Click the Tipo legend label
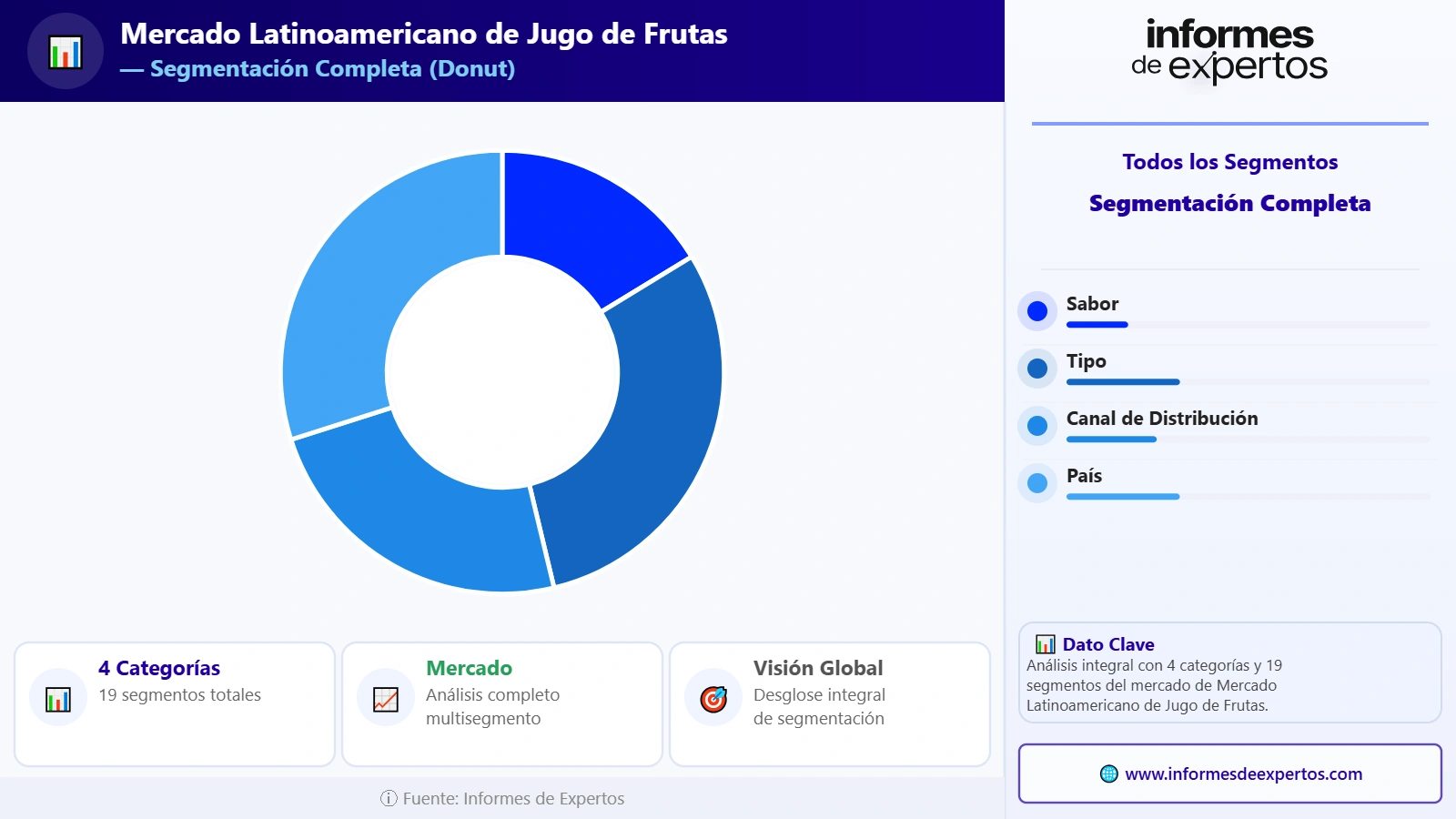The height and width of the screenshot is (819, 1456). pyautogui.click(x=1087, y=361)
